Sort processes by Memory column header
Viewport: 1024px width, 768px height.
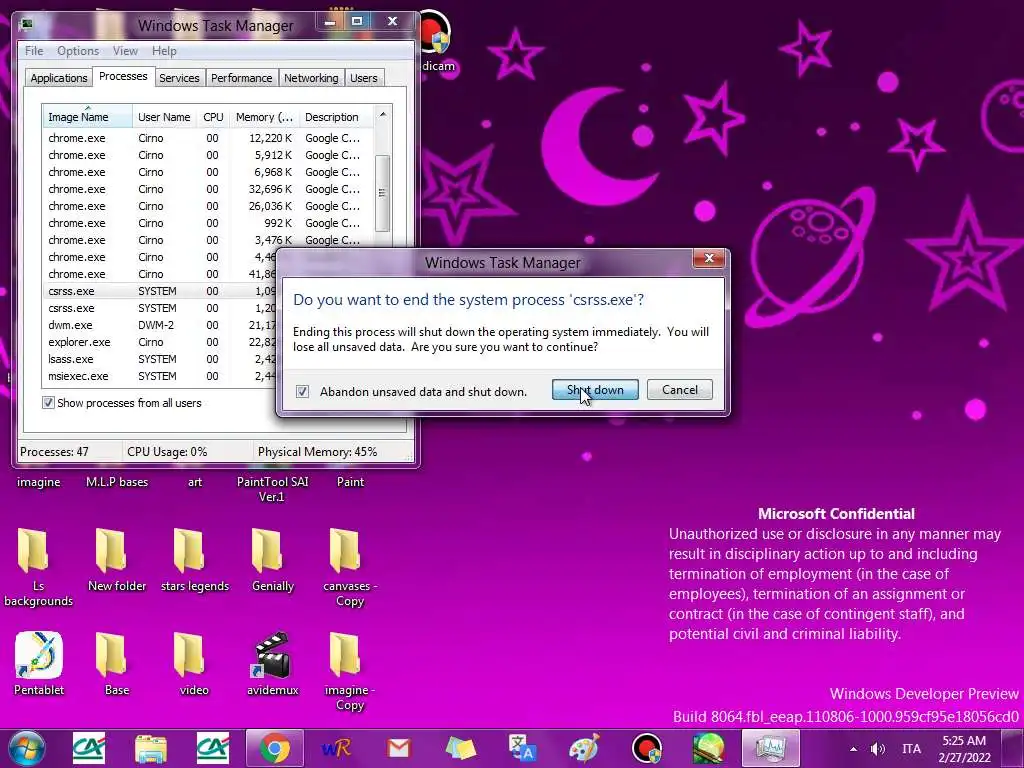pyautogui.click(x=264, y=117)
